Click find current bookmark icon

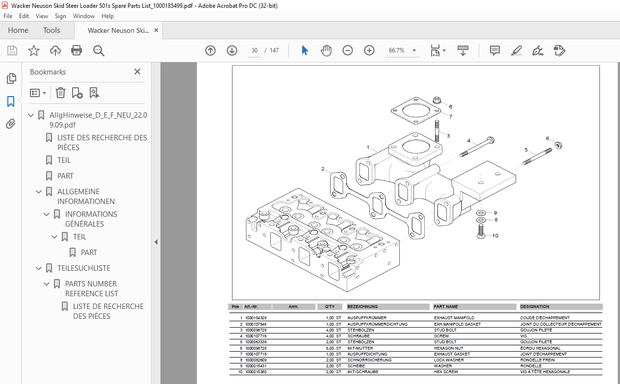pos(94,93)
